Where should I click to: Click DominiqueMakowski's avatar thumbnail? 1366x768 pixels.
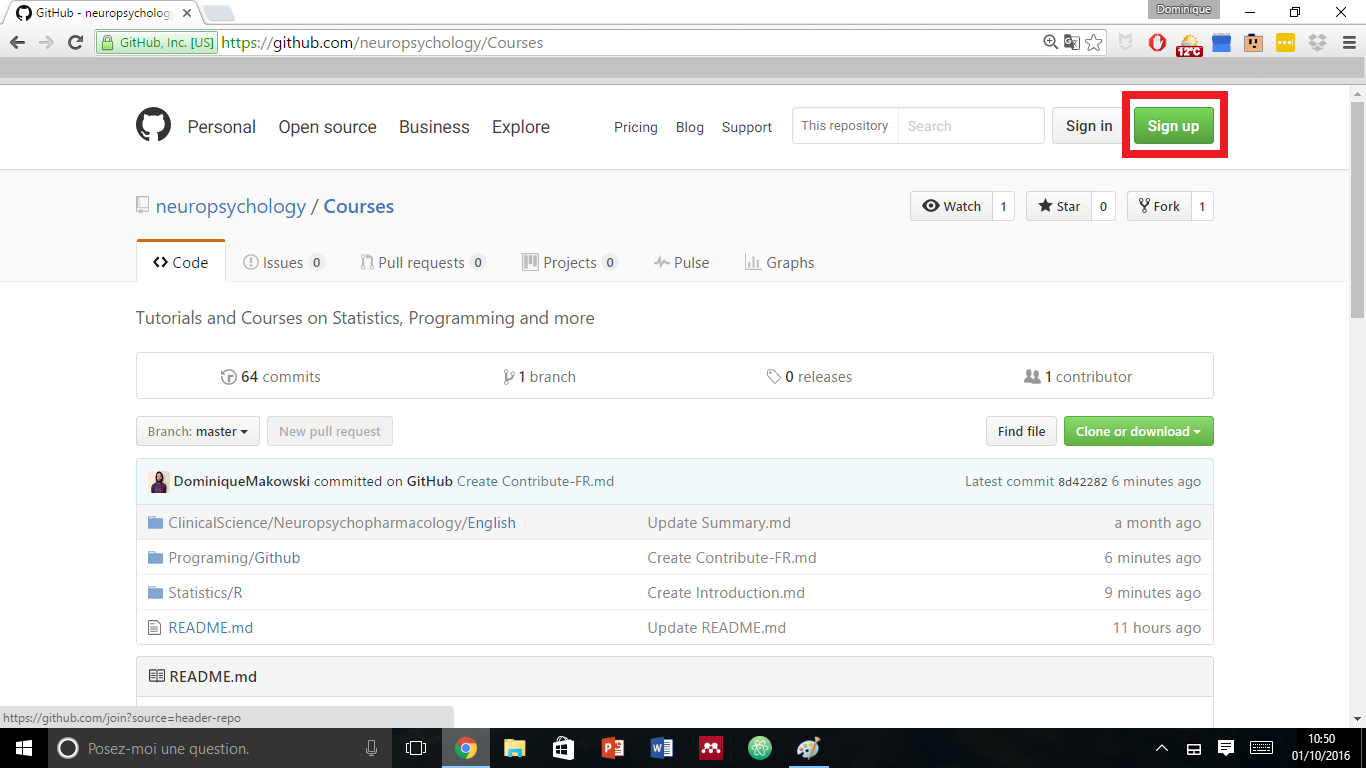(159, 481)
